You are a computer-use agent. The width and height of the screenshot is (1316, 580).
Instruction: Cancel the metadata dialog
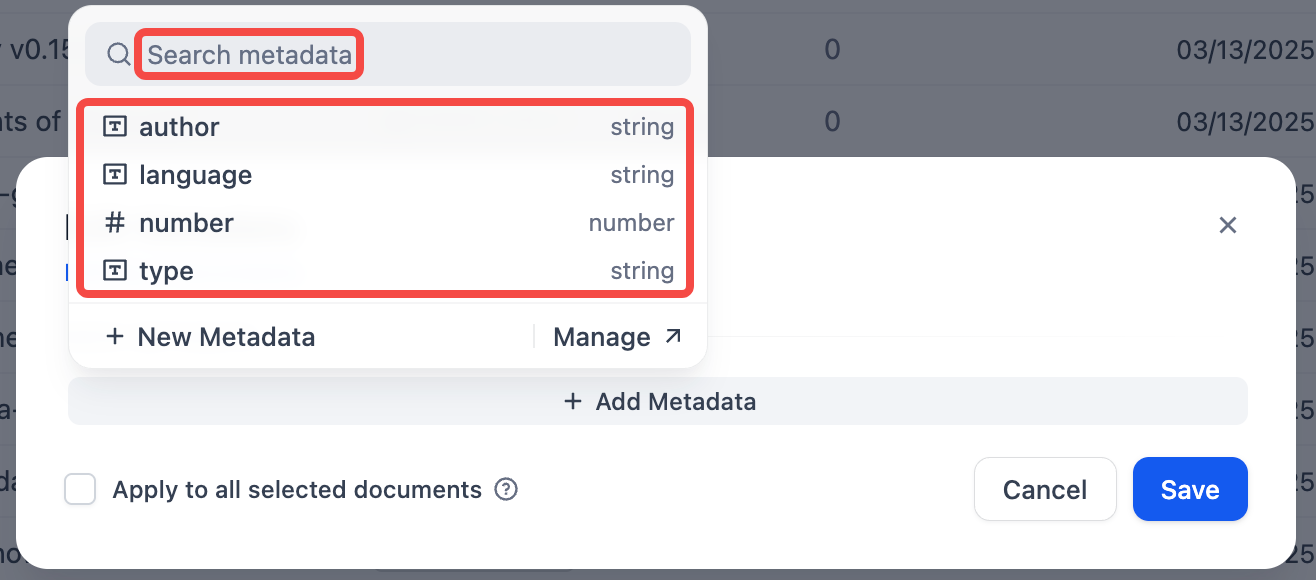pyautogui.click(x=1044, y=490)
